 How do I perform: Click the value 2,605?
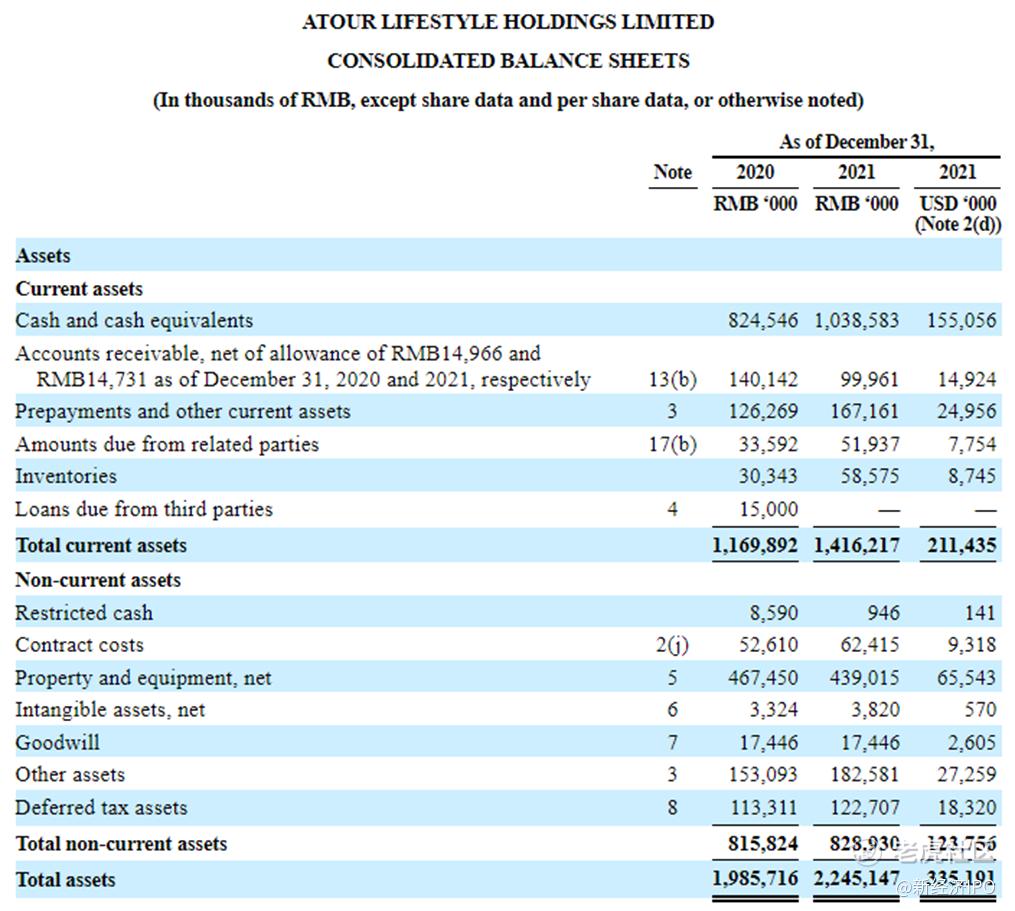click(x=972, y=743)
